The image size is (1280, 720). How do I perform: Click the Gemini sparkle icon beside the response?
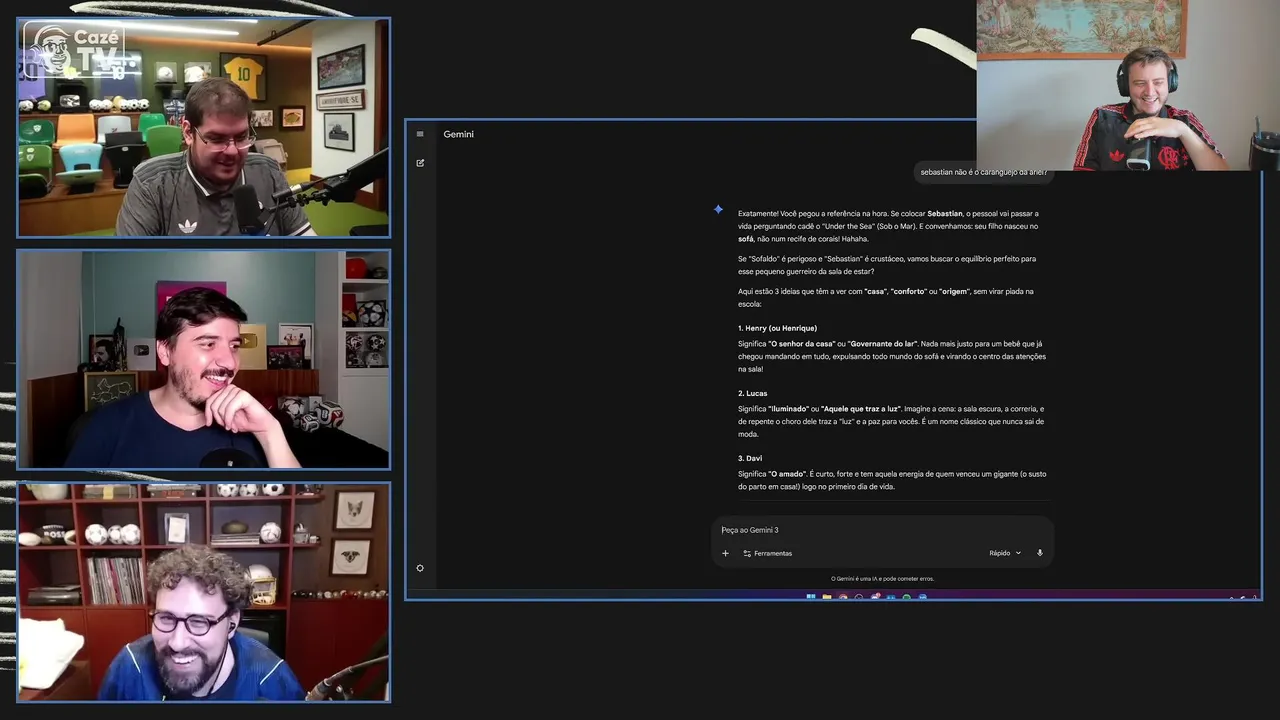[x=718, y=209]
